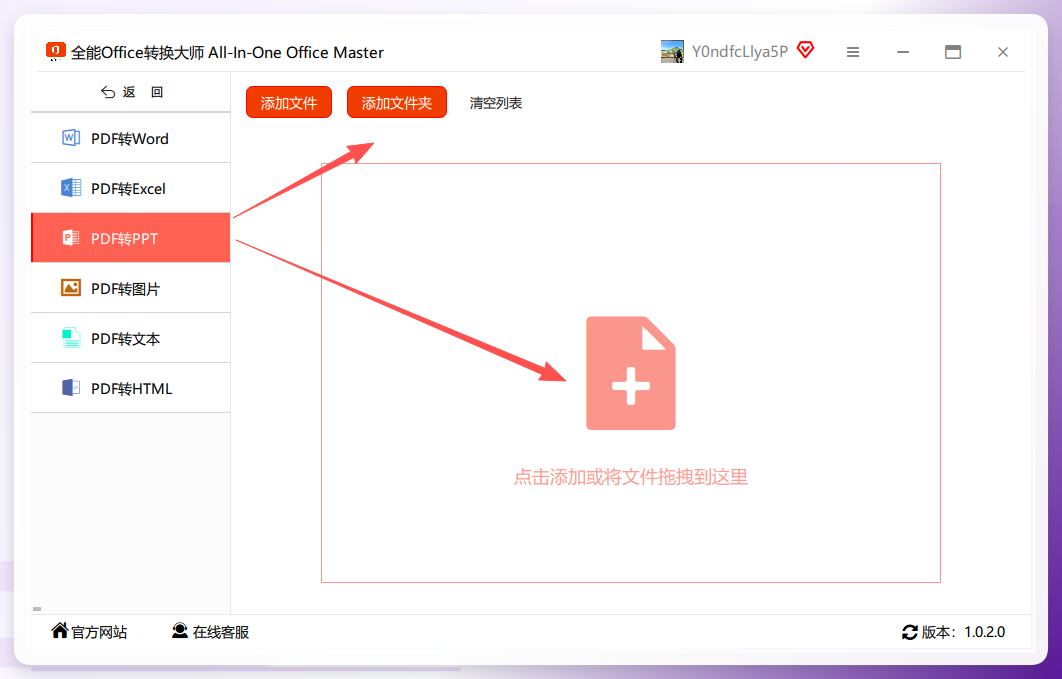Switch to PDF转图片 conversion
Viewport: 1062px width, 679px height.
[x=131, y=288]
